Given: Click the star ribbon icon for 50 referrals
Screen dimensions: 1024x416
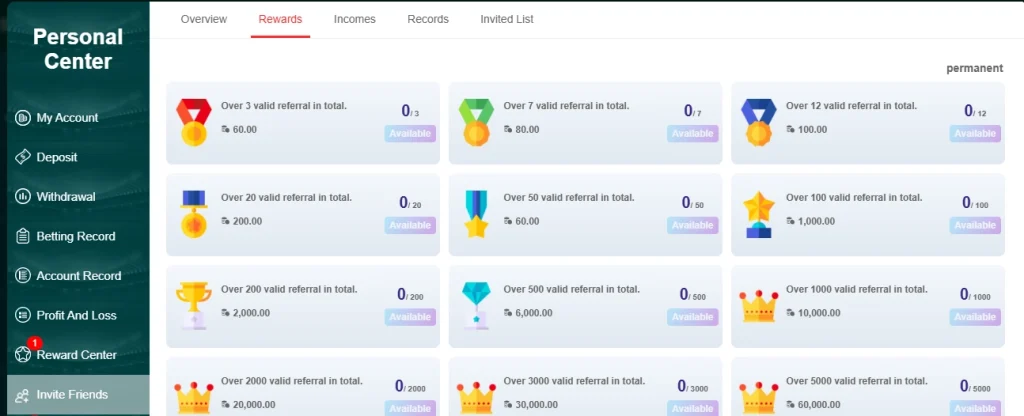Looking at the screenshot, I should coord(476,213).
